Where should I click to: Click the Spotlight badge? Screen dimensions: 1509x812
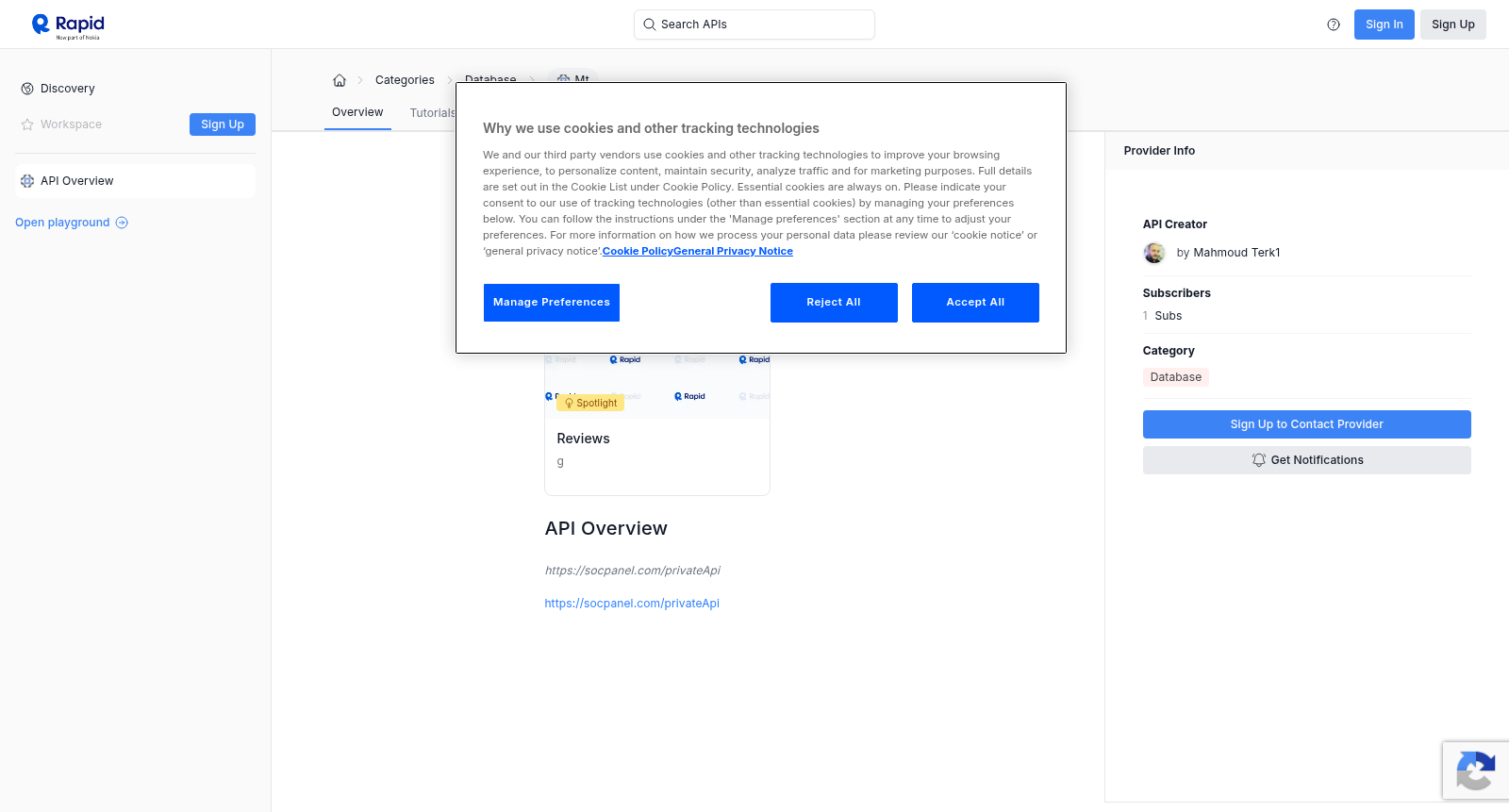[590, 403]
